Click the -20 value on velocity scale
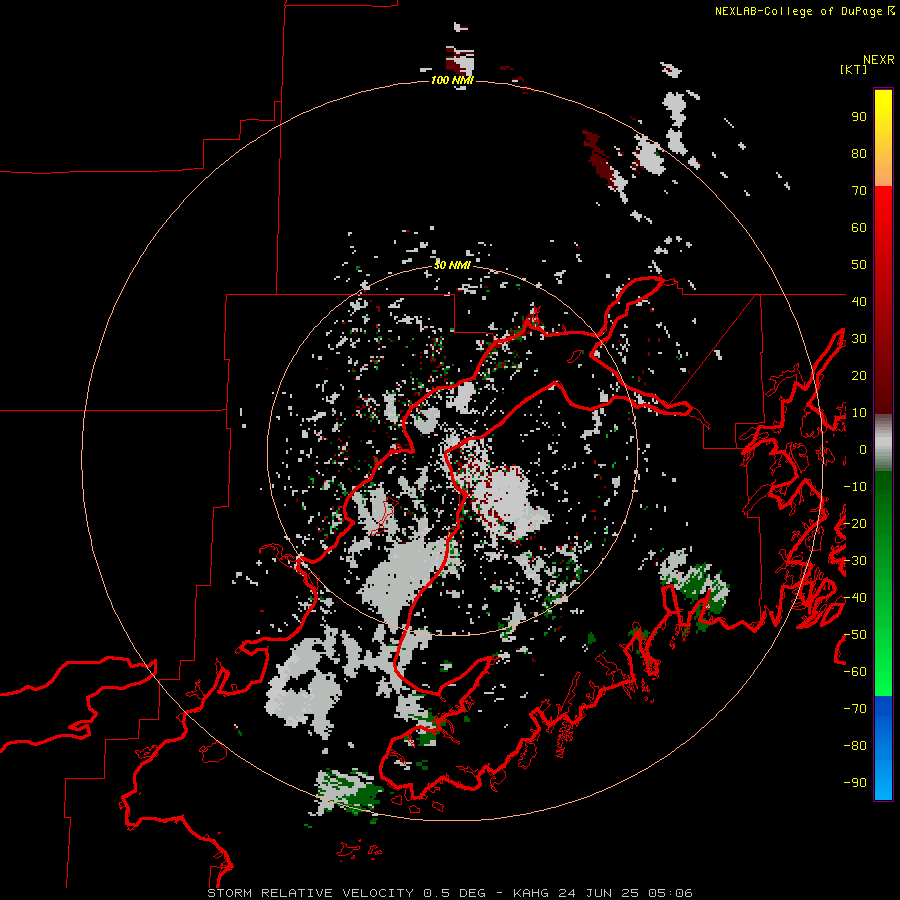900x900 pixels. click(x=855, y=523)
